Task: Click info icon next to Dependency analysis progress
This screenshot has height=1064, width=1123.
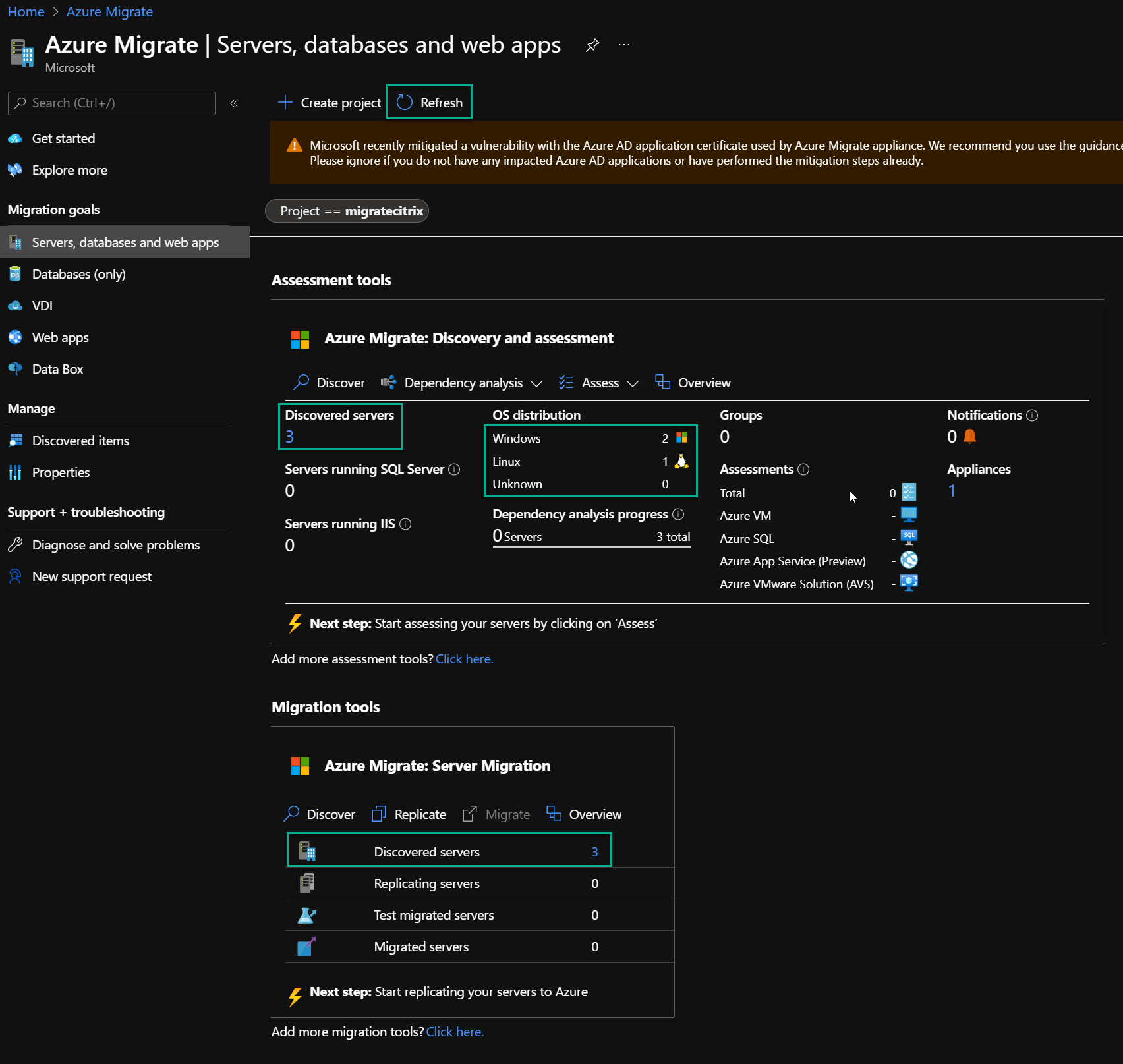Action: (678, 514)
